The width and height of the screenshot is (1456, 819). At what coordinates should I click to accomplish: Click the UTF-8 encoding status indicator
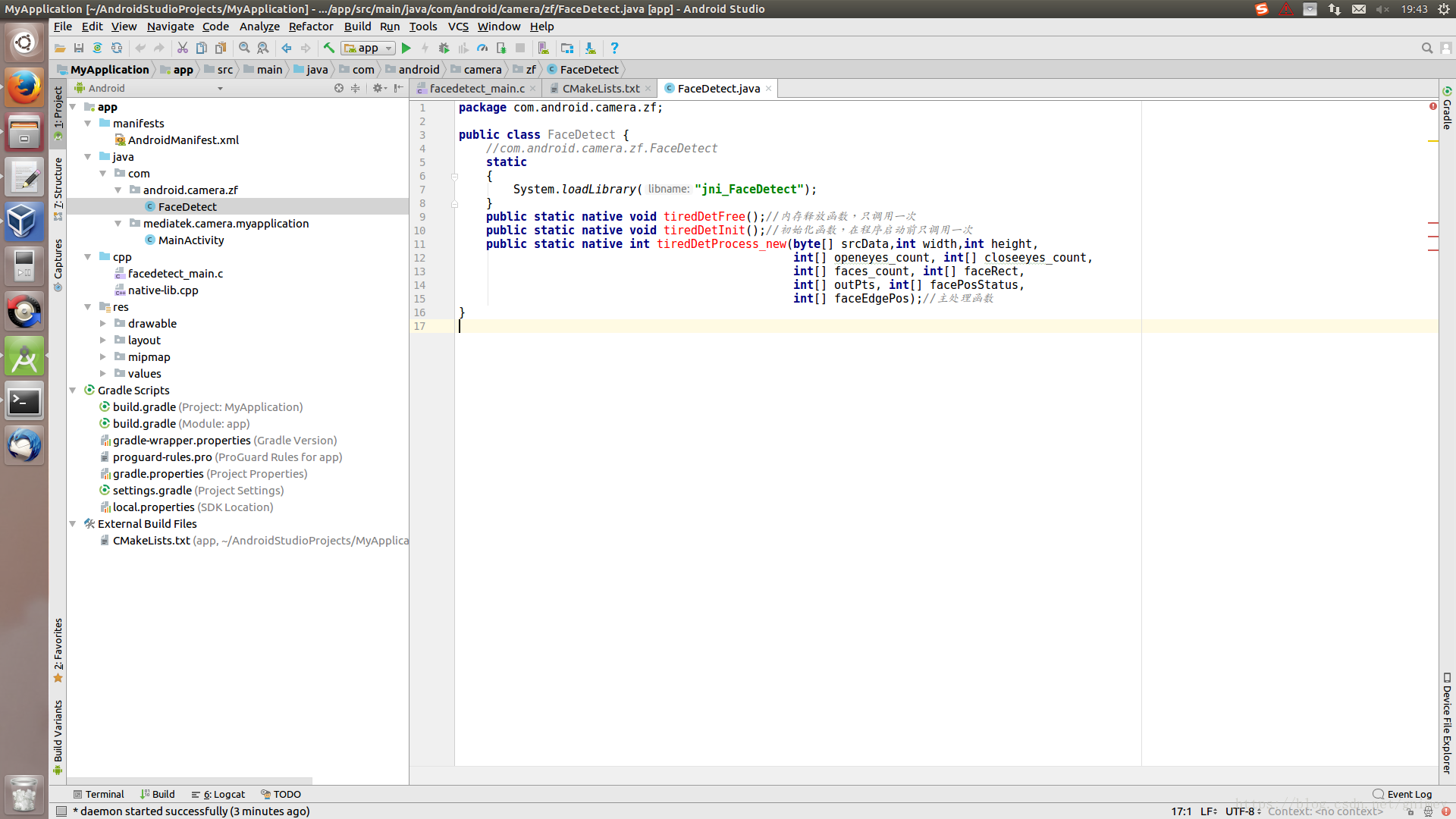(1242, 811)
